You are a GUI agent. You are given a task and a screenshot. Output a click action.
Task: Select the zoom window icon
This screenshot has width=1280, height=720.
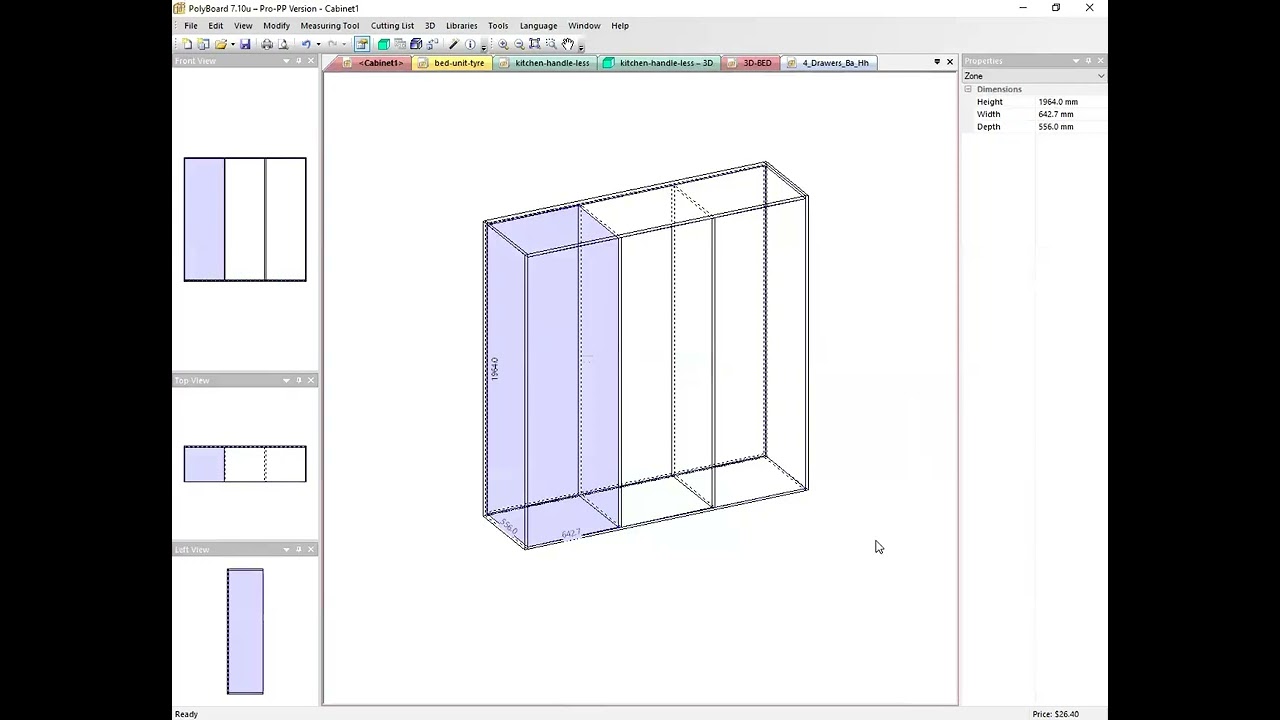(x=551, y=44)
